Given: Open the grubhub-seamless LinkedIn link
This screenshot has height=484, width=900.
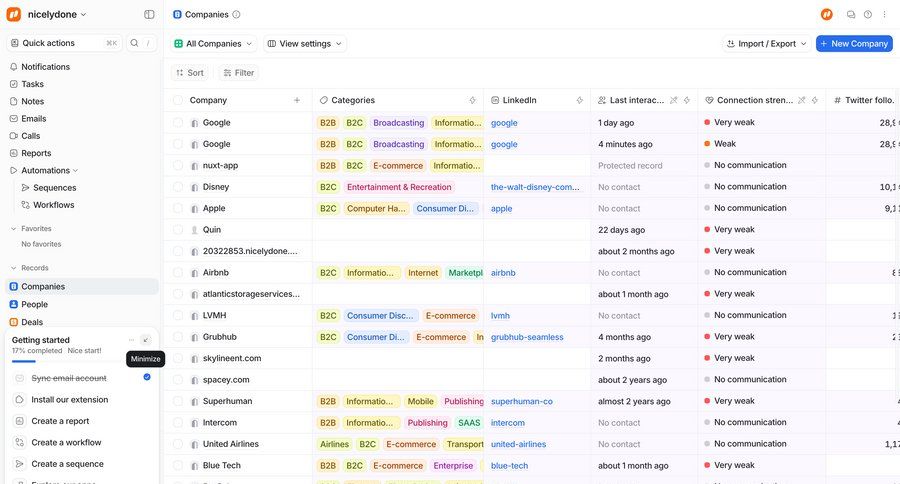Looking at the screenshot, I should [527, 337].
